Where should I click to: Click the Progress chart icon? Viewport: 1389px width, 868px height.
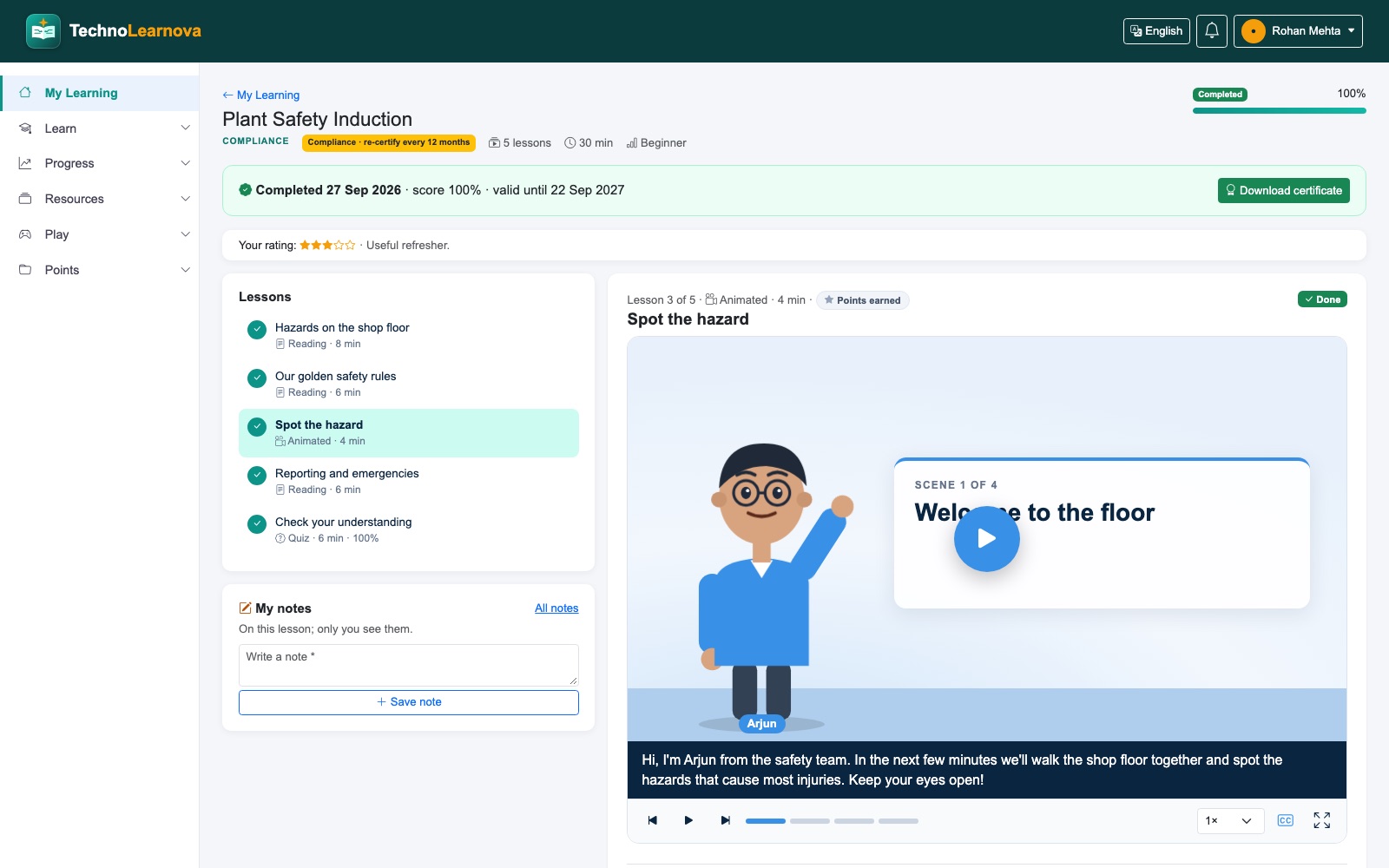(25, 163)
